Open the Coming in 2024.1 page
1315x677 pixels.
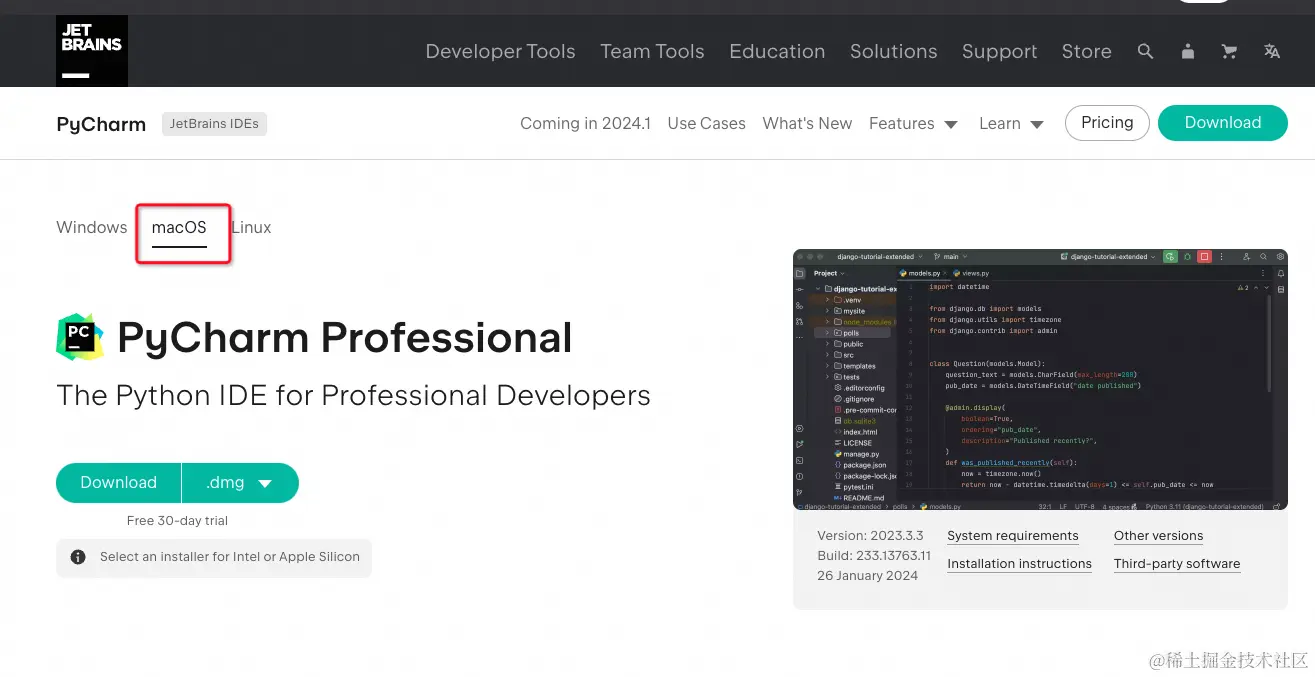point(585,123)
